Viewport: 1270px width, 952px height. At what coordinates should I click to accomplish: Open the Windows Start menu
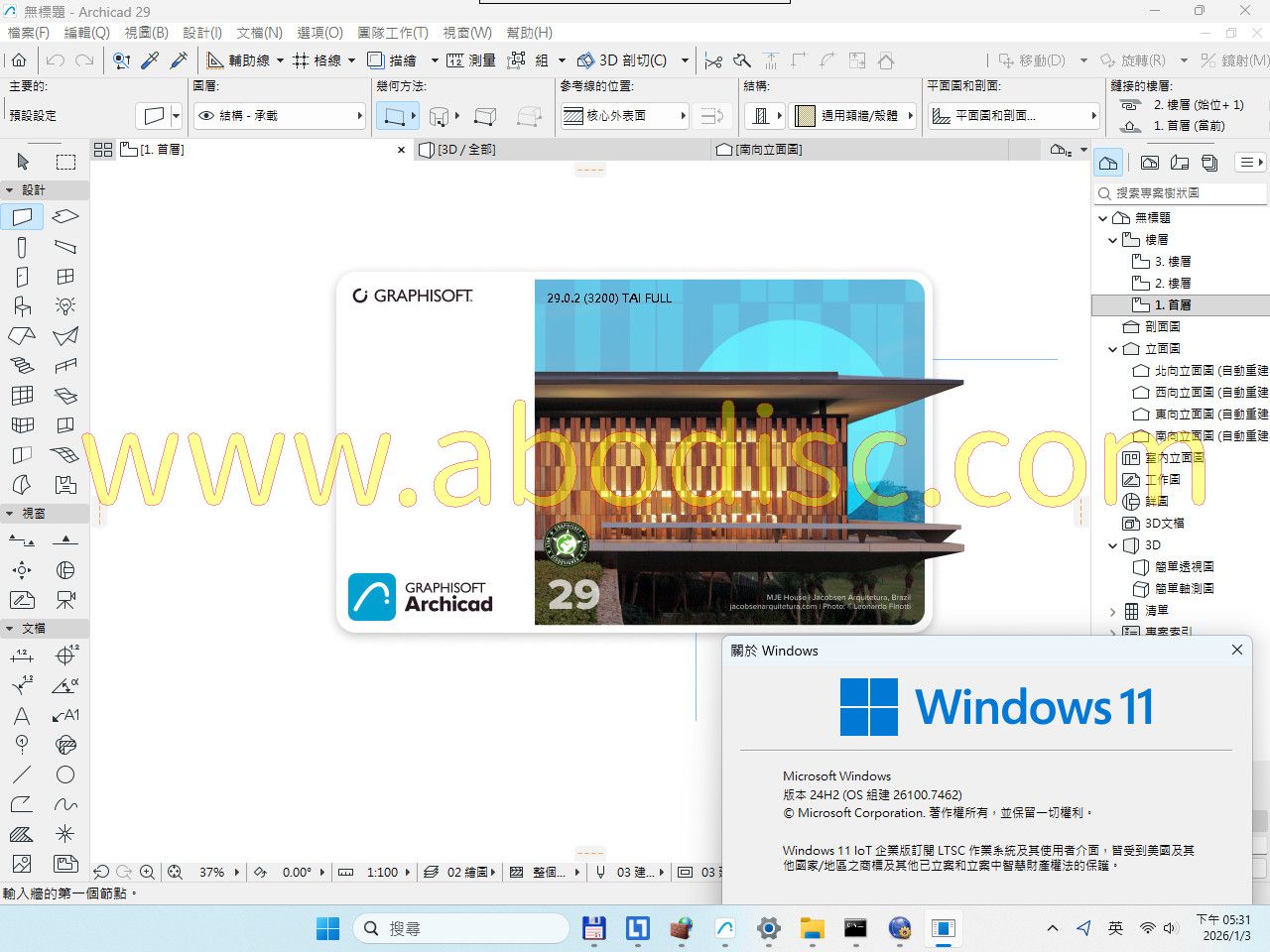pos(327,928)
